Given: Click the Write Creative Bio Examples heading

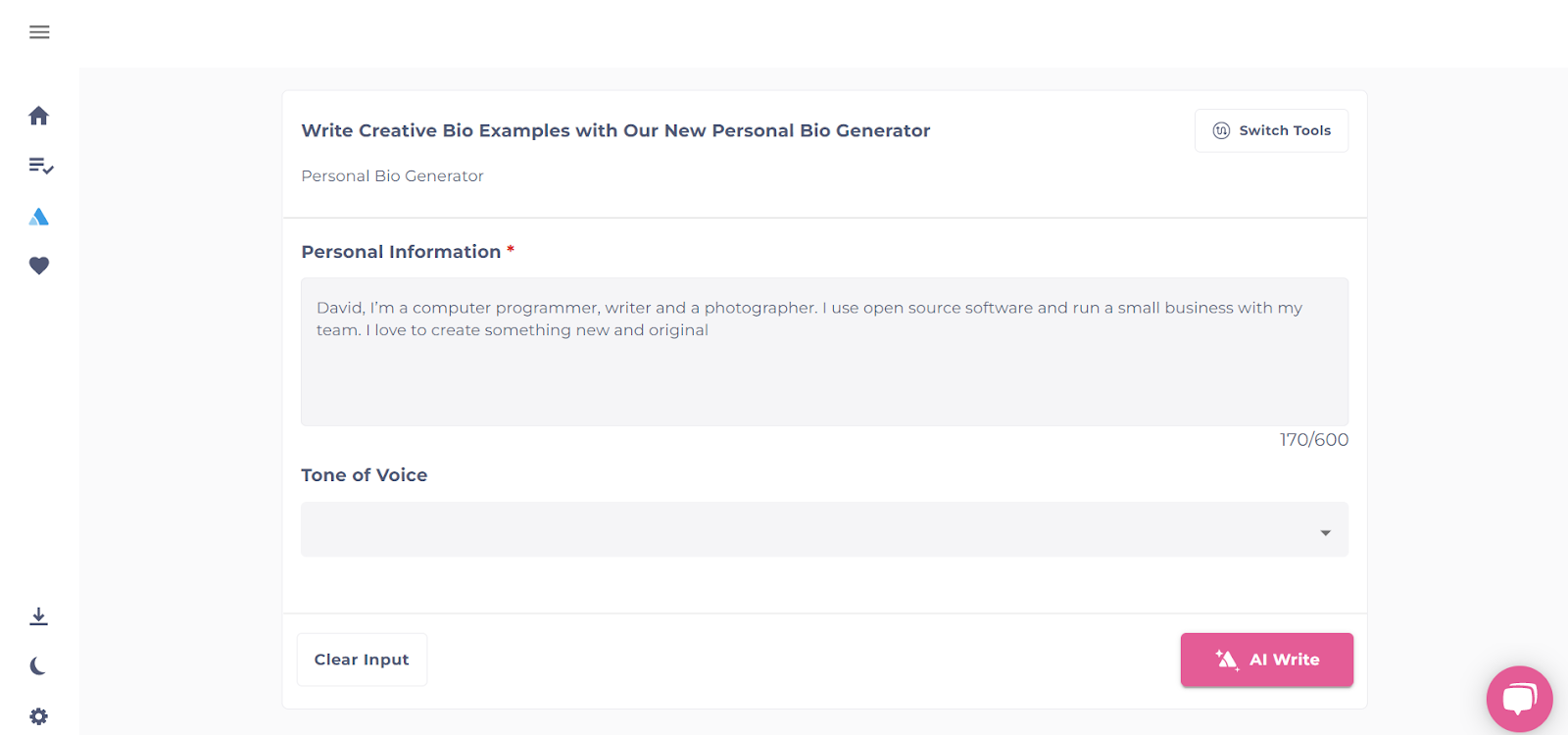Looking at the screenshot, I should point(615,130).
